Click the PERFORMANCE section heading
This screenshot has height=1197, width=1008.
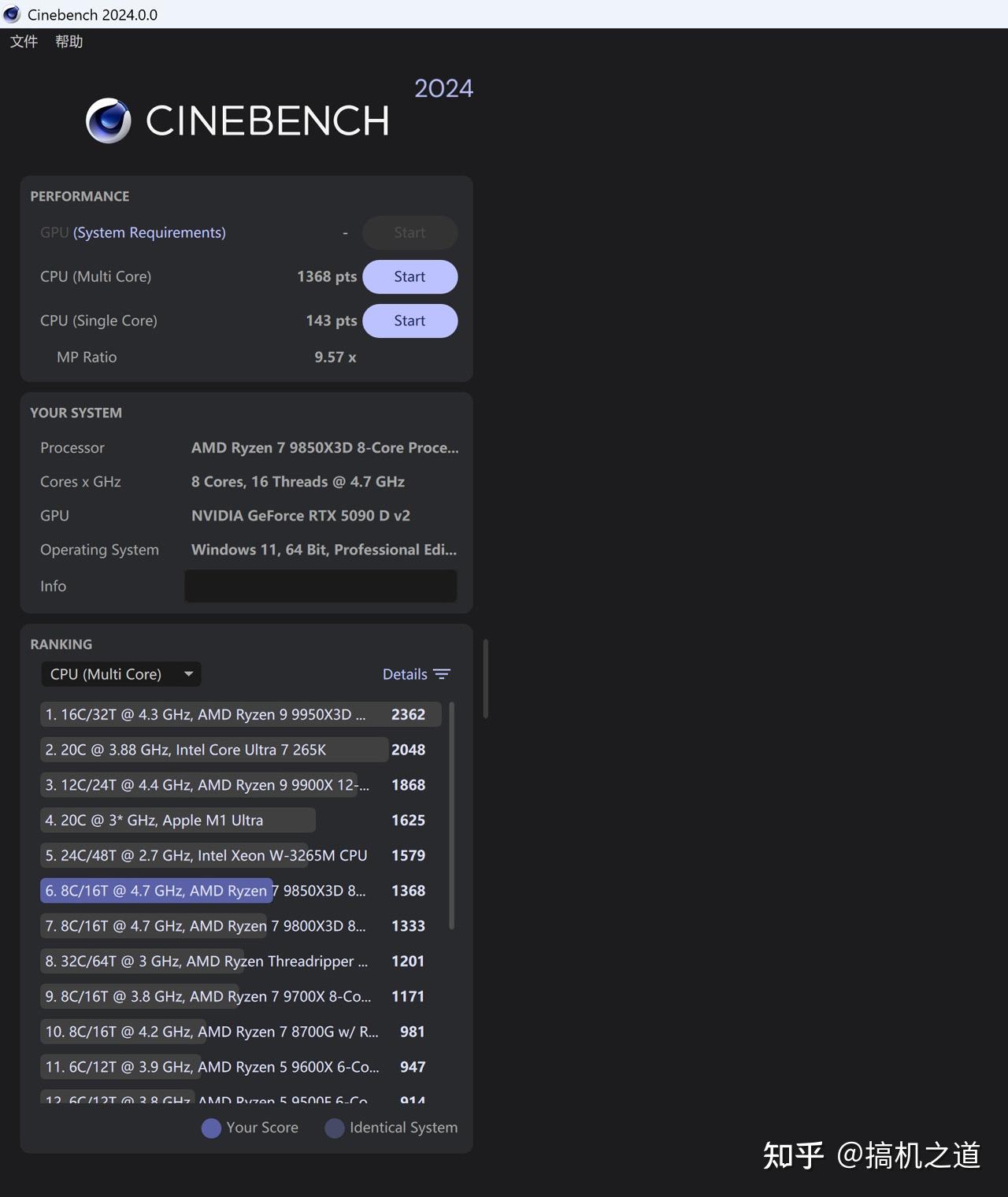tap(80, 196)
